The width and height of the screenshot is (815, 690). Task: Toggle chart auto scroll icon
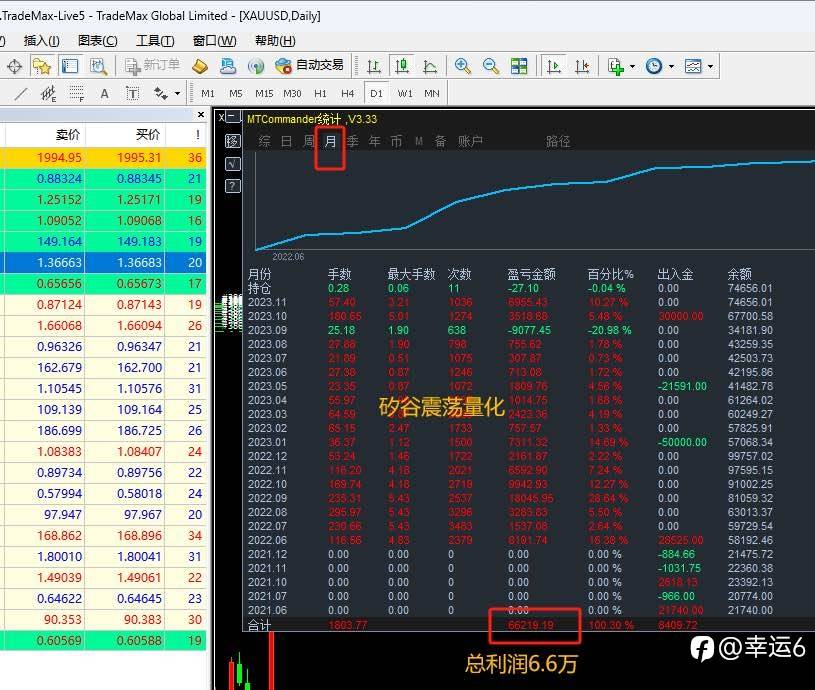pos(554,66)
